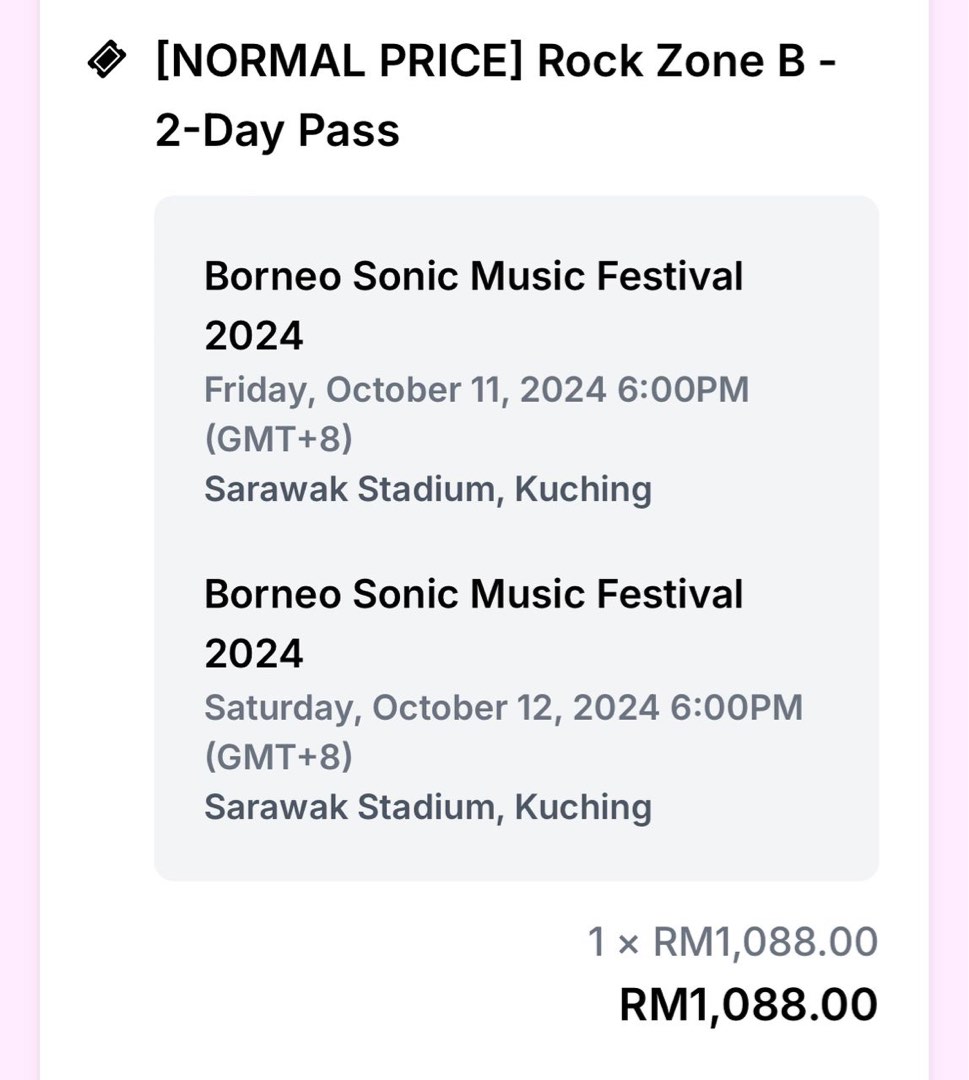Select the 'Friday, October 11, 2024 6:00PM' date
Image resolution: width=969 pixels, height=1080 pixels.
pos(476,389)
